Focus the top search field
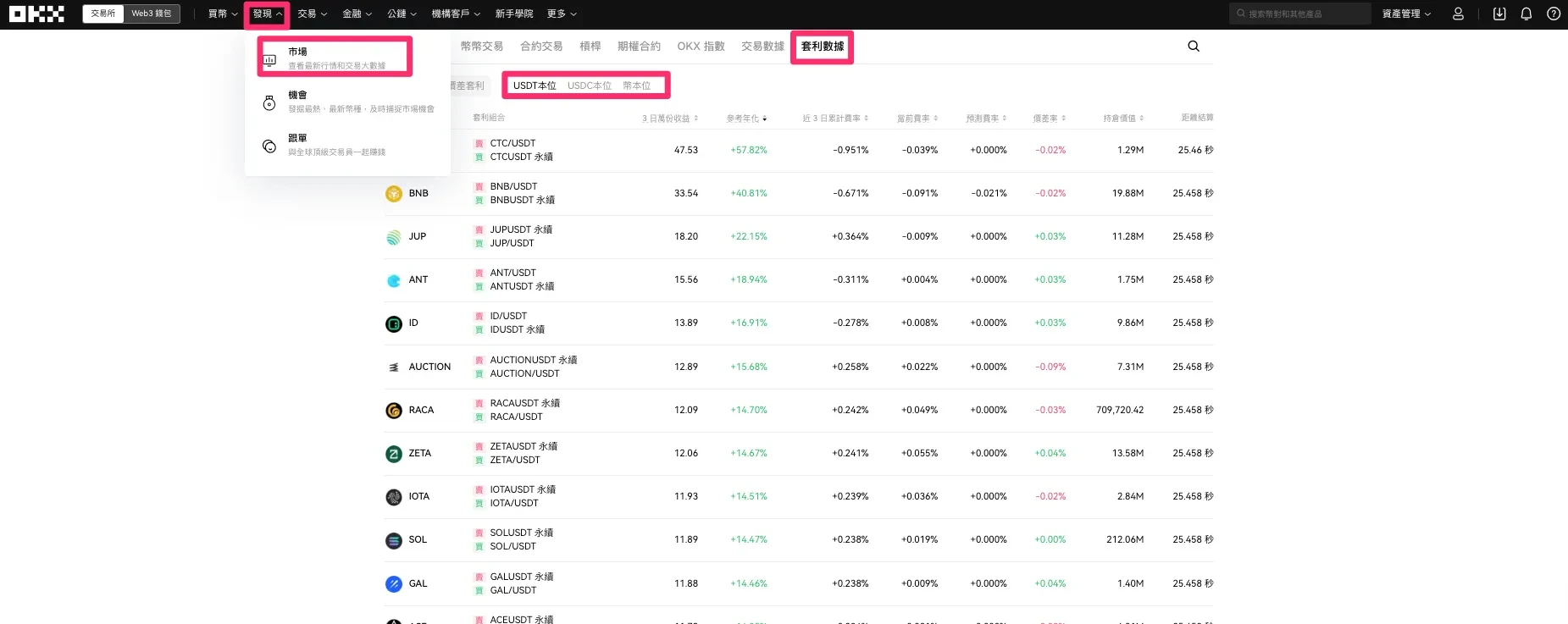The width and height of the screenshot is (1568, 624). point(1299,14)
